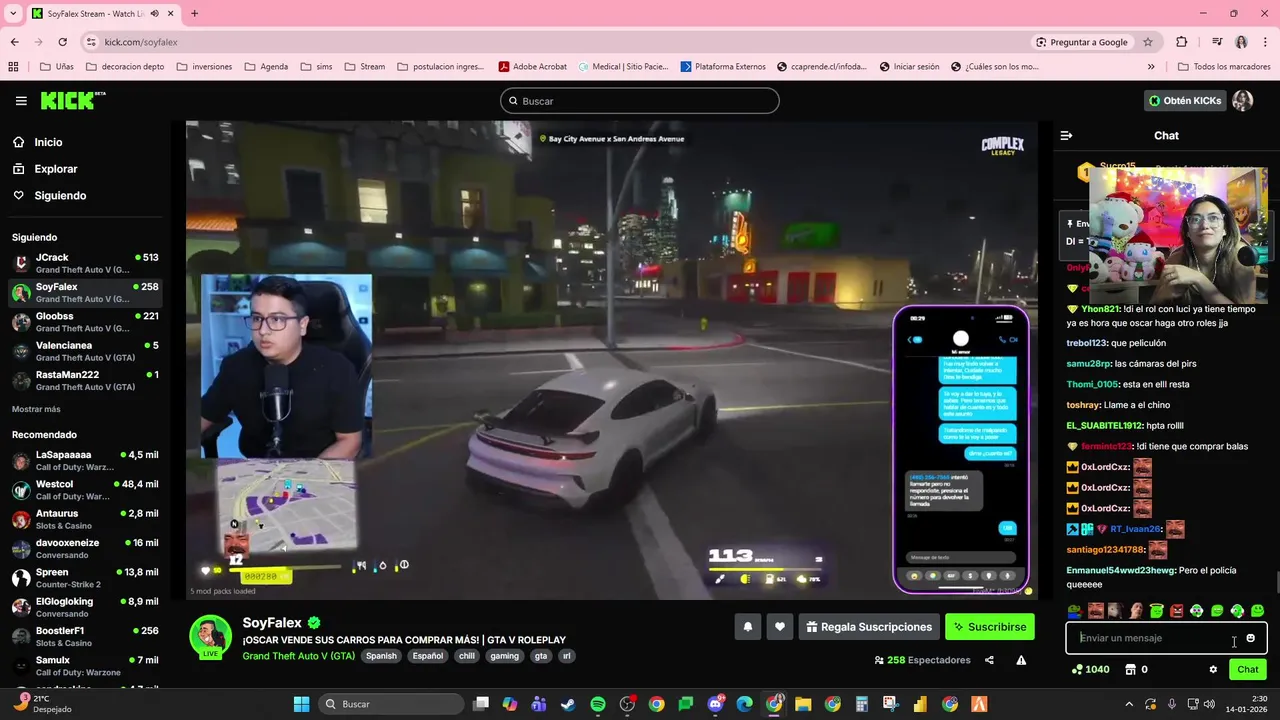Select the gta tag

tap(541, 656)
